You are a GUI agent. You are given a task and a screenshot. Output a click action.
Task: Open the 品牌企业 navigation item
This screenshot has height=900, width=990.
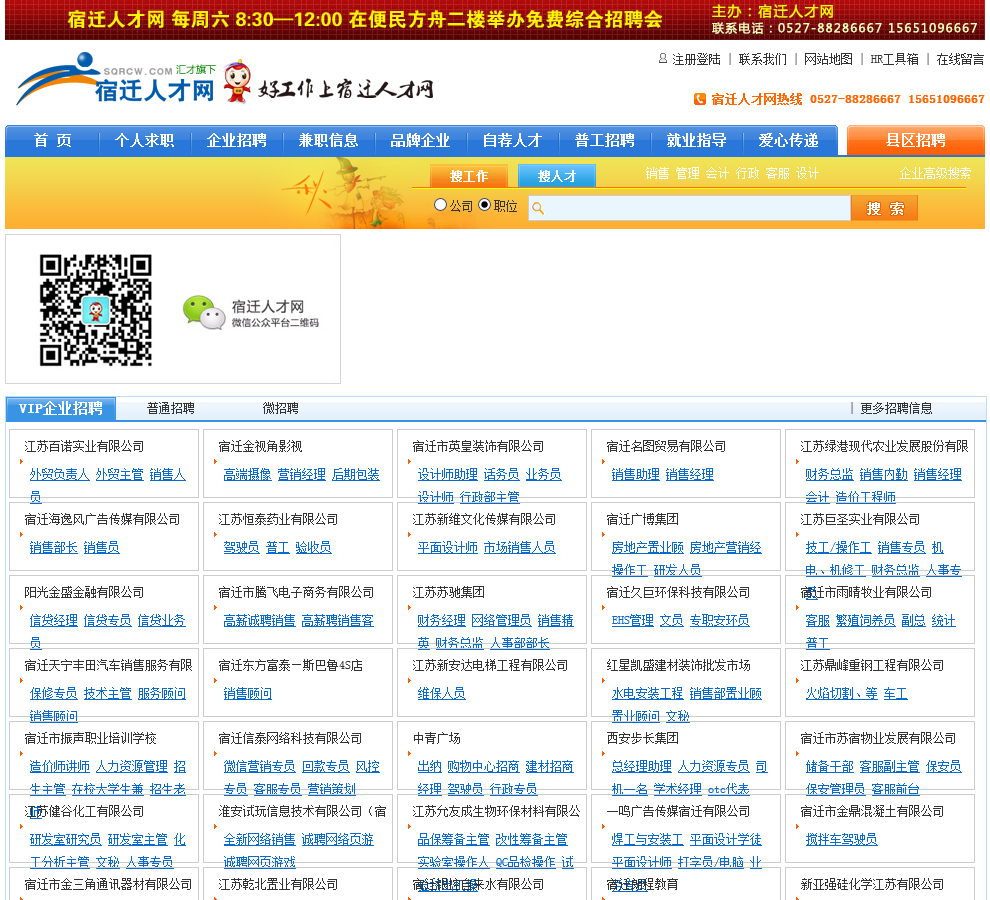click(420, 140)
